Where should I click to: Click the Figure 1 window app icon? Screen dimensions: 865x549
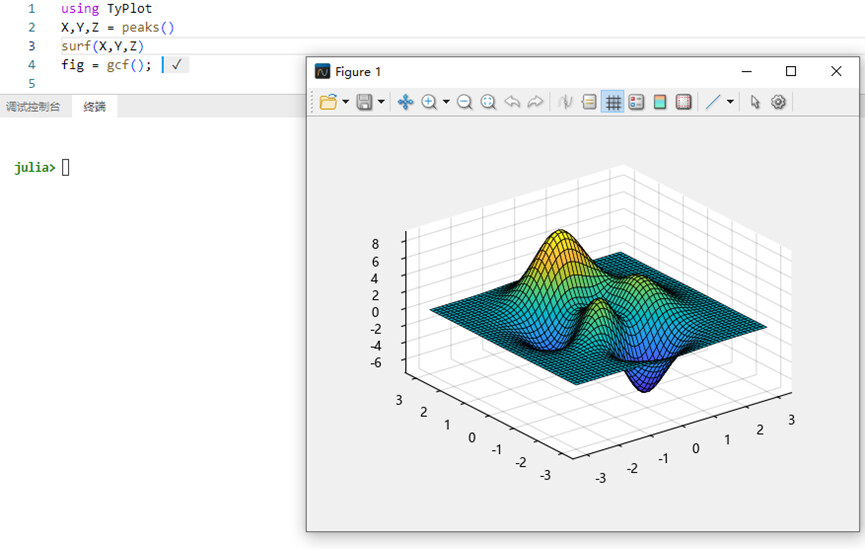pyautogui.click(x=322, y=71)
